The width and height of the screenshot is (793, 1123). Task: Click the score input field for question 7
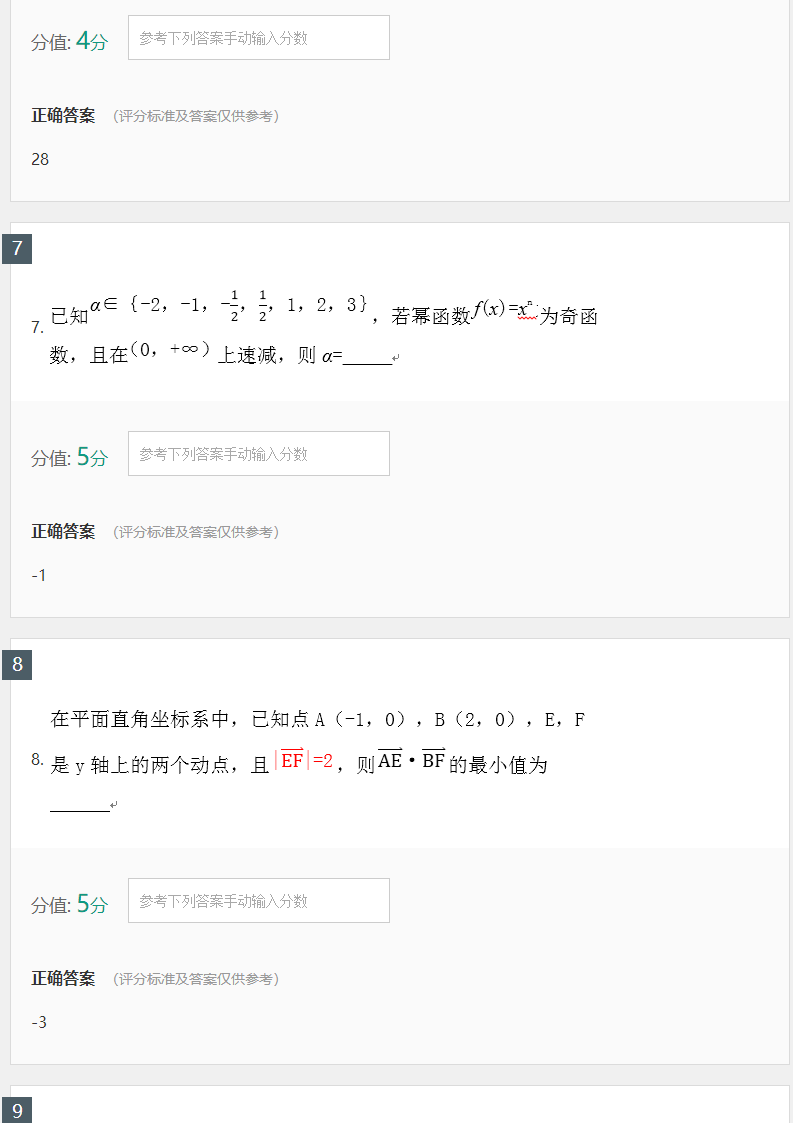point(258,453)
